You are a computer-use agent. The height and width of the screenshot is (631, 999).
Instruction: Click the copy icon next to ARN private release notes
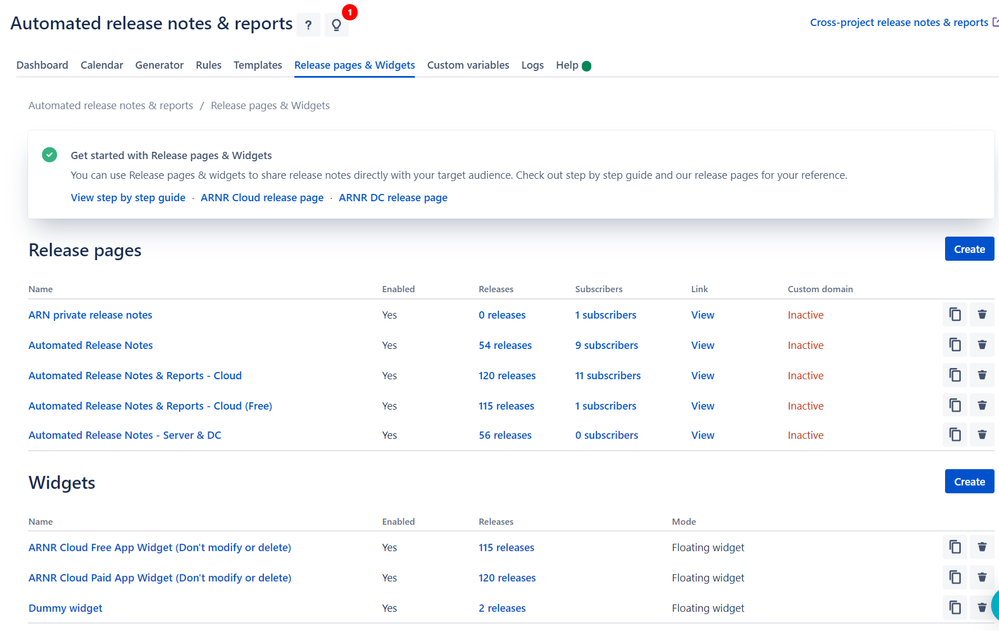point(955,314)
